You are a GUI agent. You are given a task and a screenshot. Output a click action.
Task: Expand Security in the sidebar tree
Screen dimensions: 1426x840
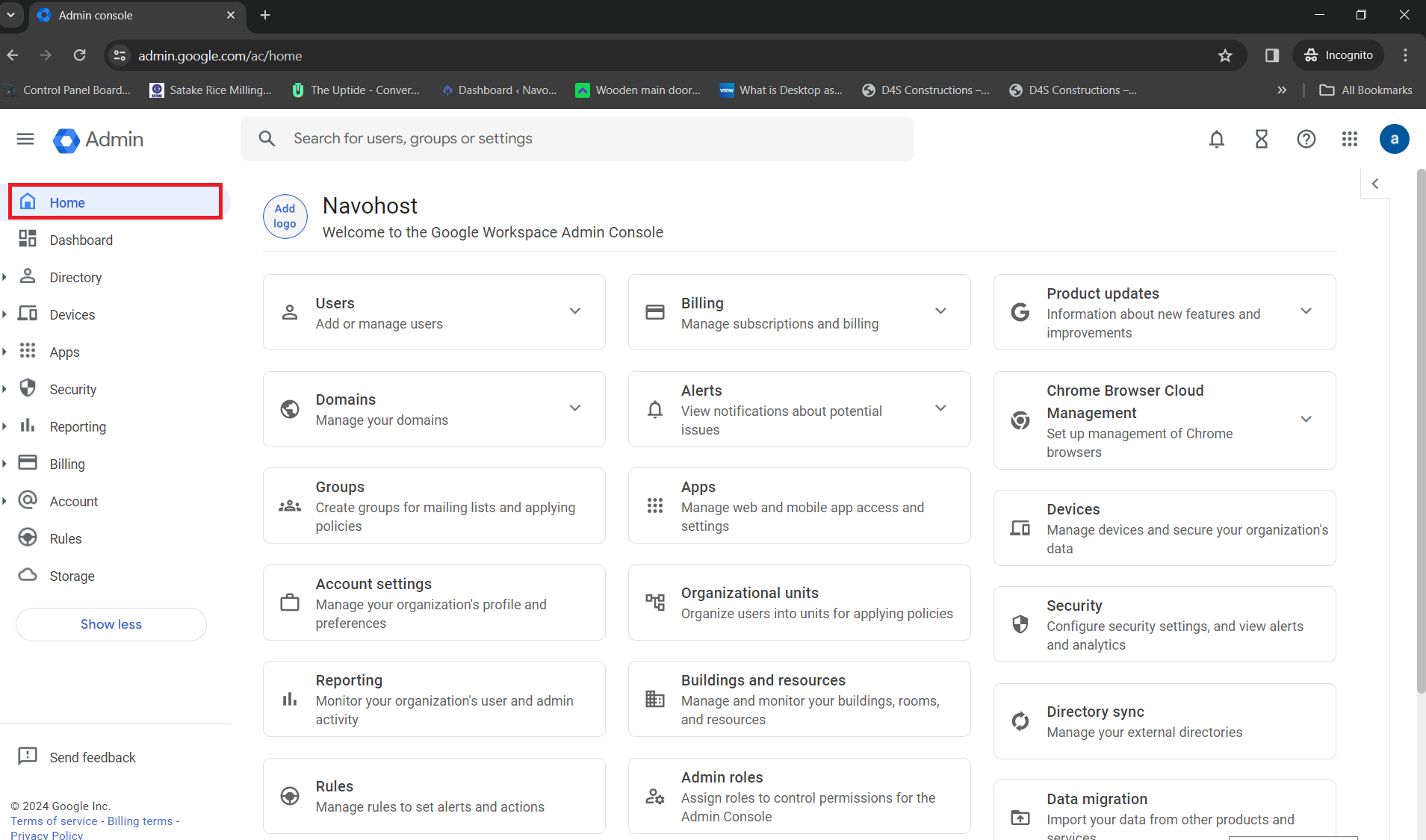point(4,389)
